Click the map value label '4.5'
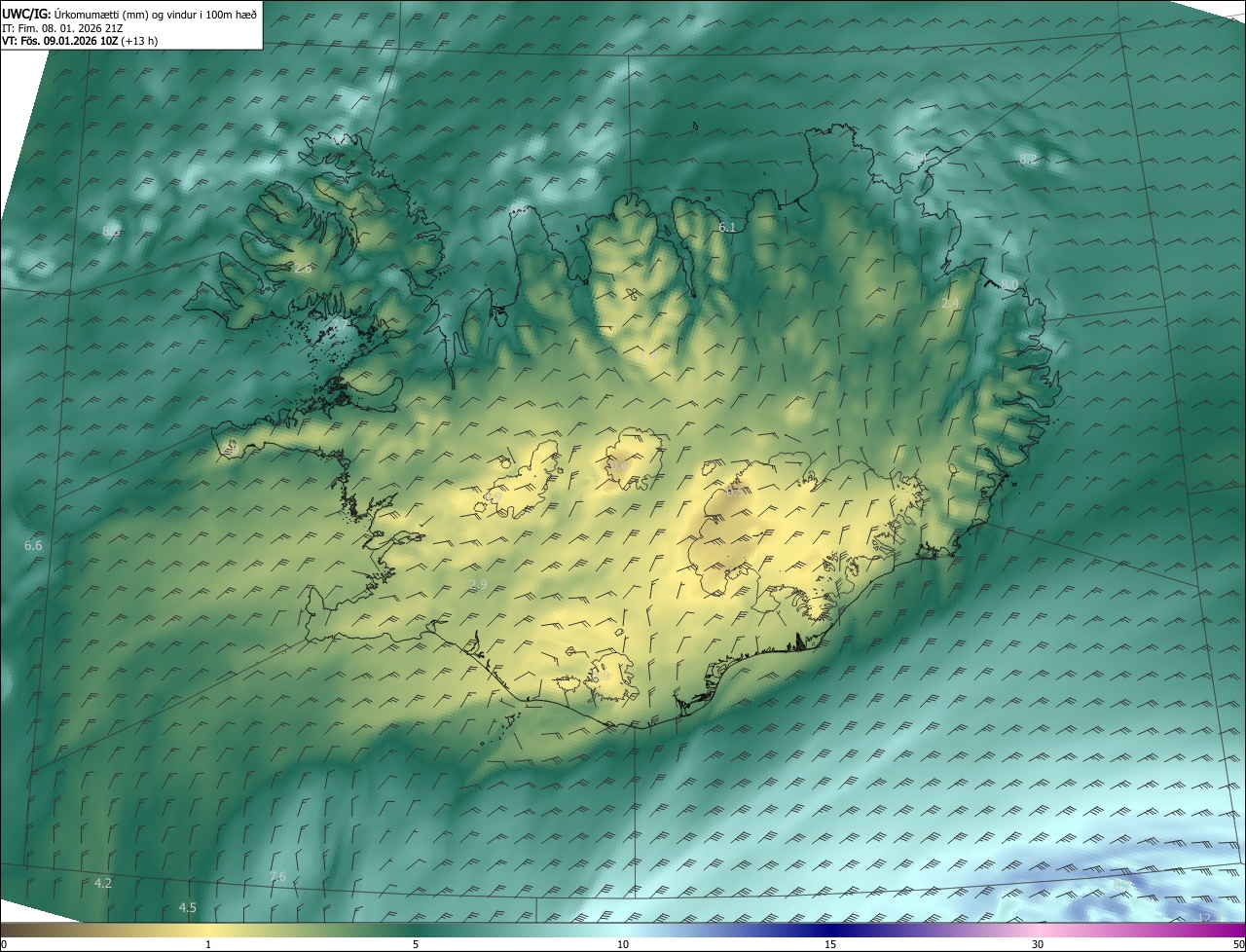Image resolution: width=1246 pixels, height=952 pixels. [187, 907]
